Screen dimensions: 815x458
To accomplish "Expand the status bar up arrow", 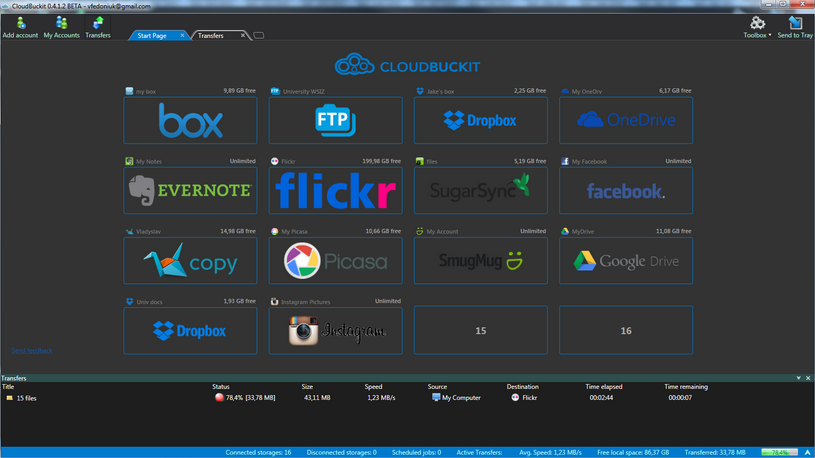I will [807, 453].
